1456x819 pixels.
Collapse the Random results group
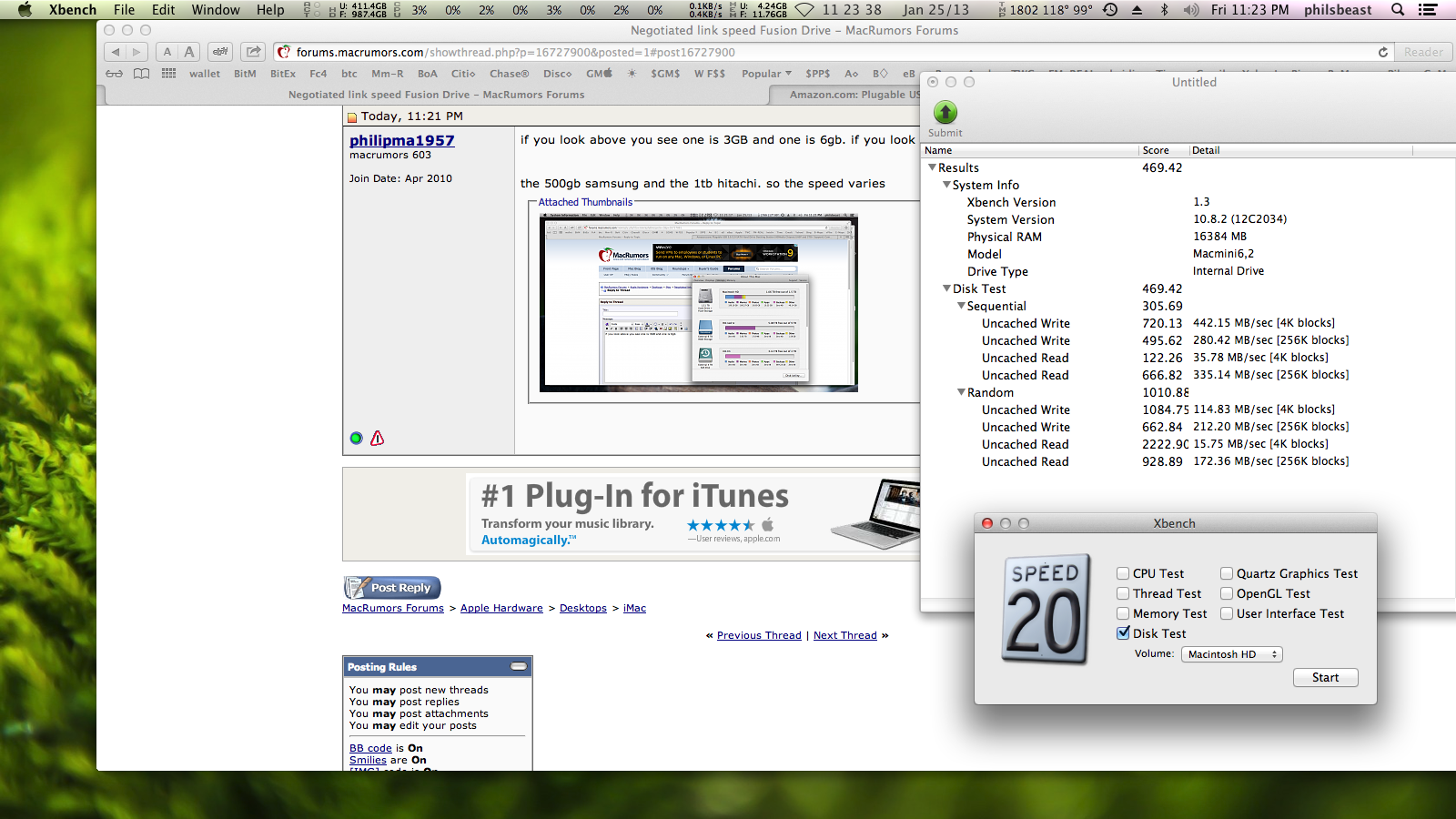pos(961,392)
